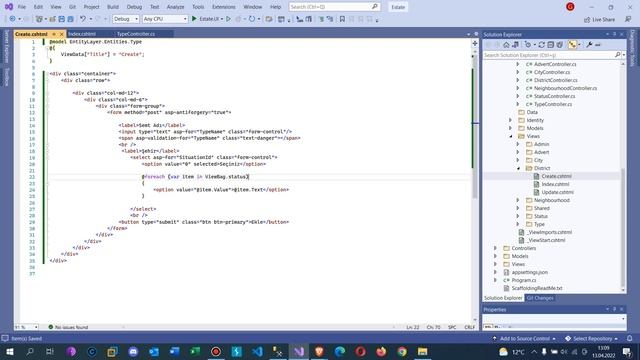This screenshot has width=640, height=360.
Task: Expand the Program.cs node
Action: 496,280
